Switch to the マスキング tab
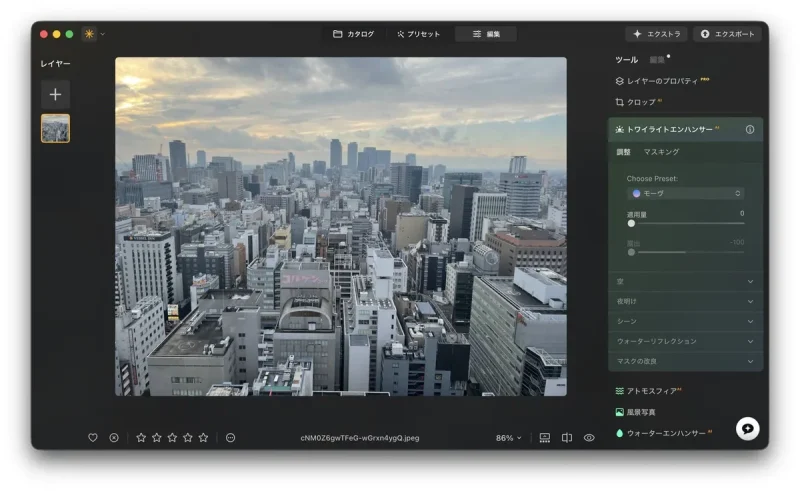800x491 pixels. click(661, 152)
